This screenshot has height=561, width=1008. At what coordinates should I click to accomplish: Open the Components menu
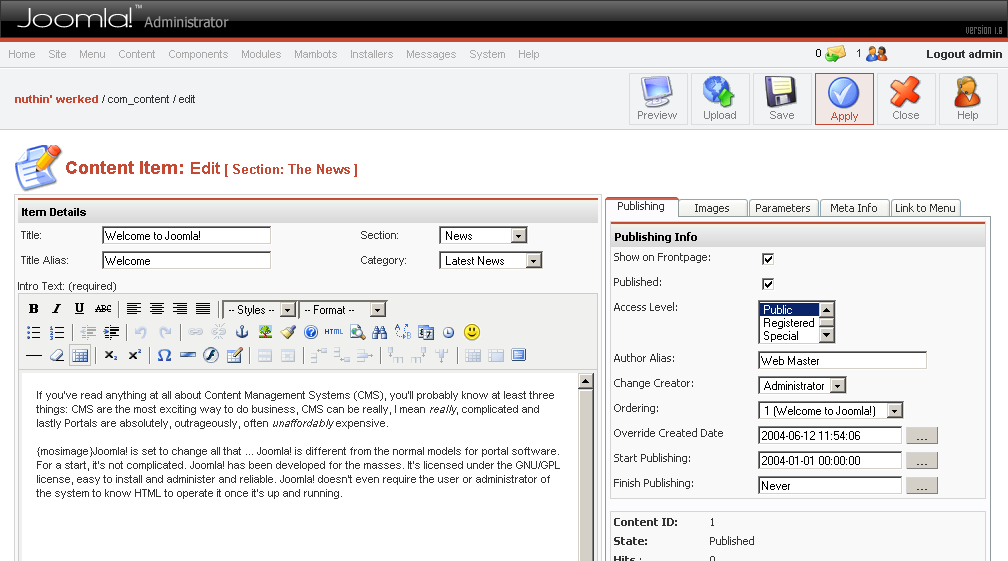coord(198,54)
